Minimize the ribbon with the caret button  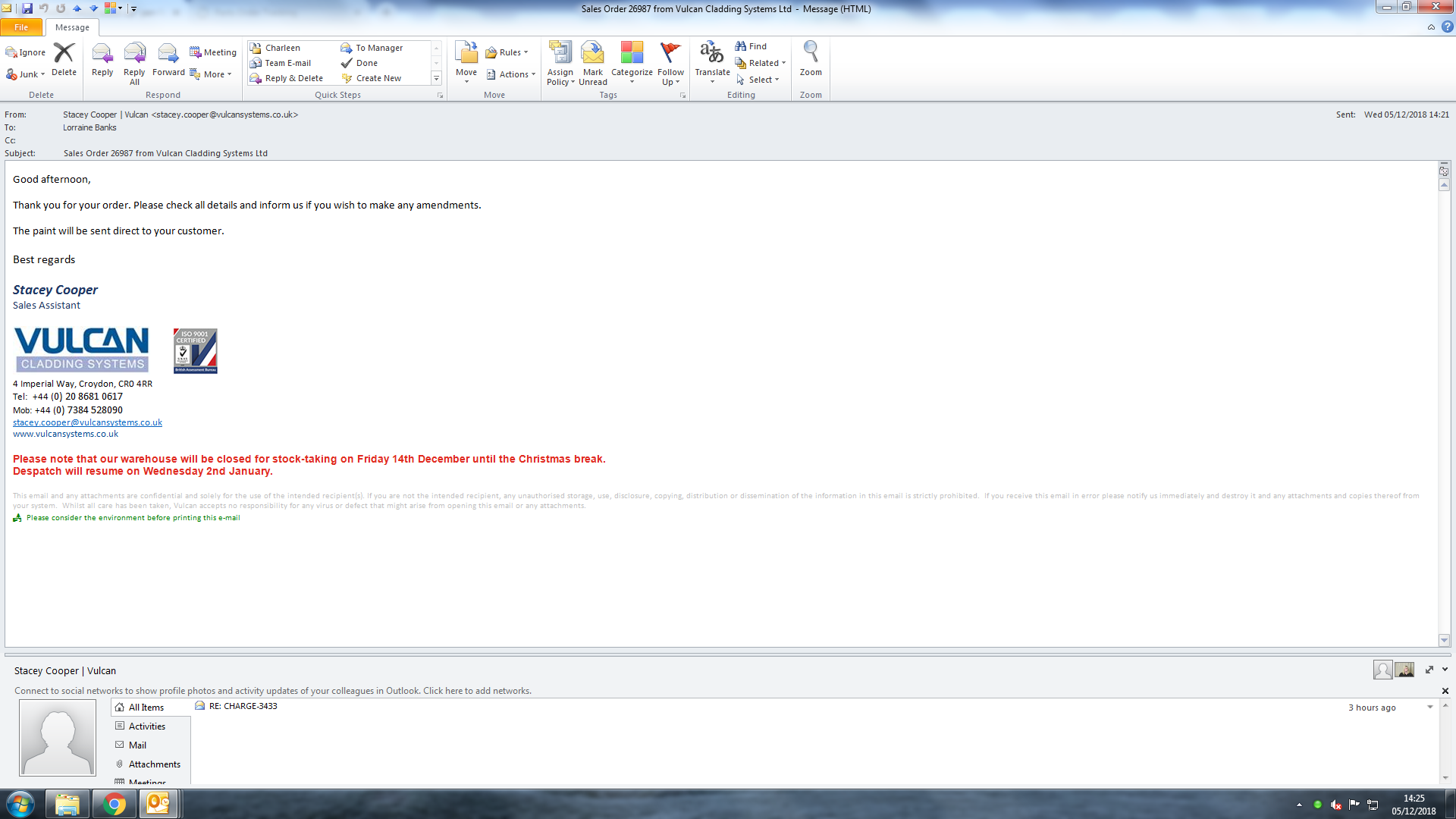click(1431, 27)
